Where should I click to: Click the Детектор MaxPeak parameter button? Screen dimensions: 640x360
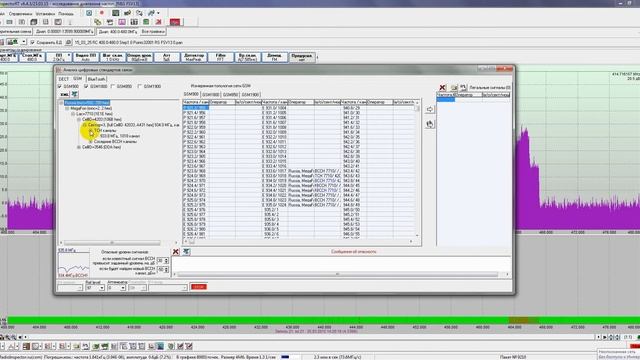coord(194,57)
